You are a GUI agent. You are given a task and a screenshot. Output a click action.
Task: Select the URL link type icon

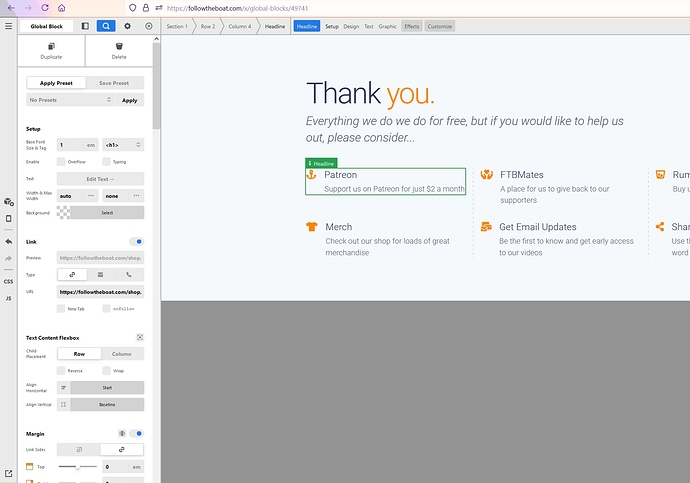[72, 274]
